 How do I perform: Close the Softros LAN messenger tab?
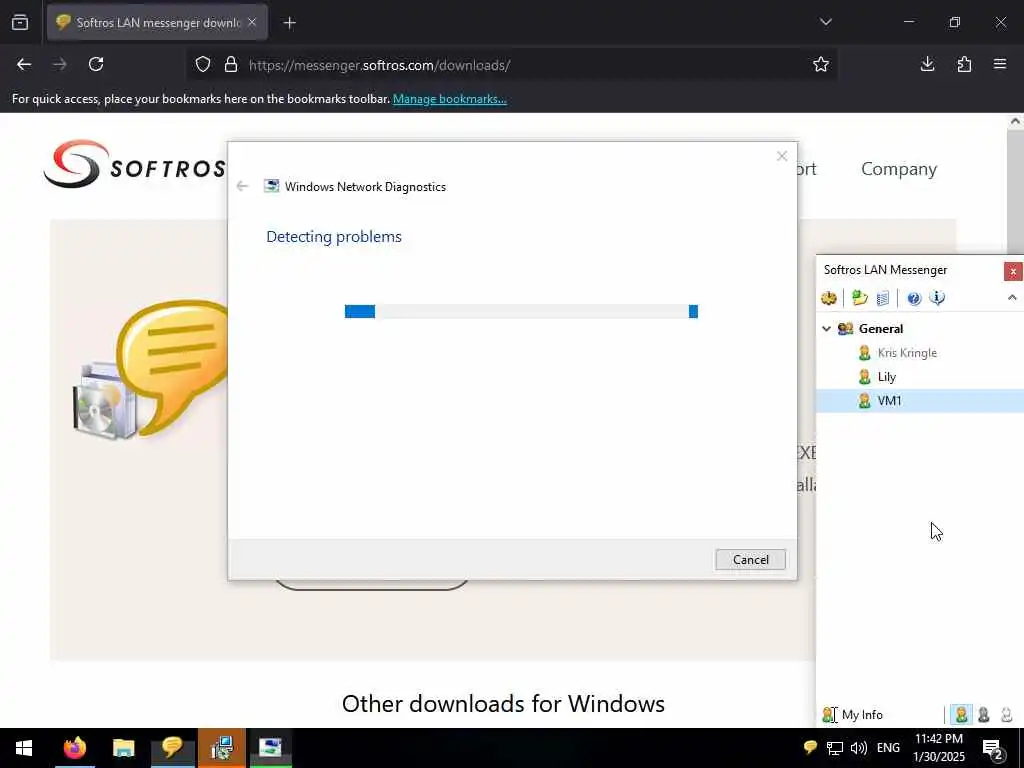click(x=252, y=22)
